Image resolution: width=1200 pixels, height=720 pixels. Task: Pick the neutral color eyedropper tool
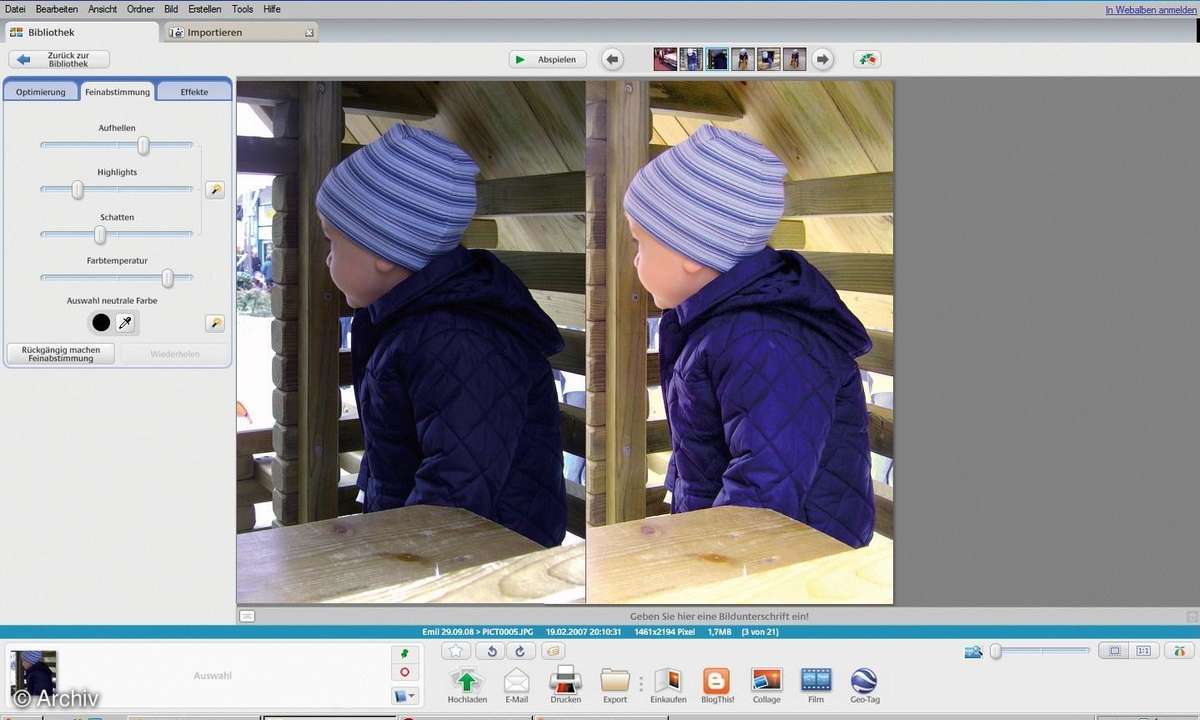point(125,322)
